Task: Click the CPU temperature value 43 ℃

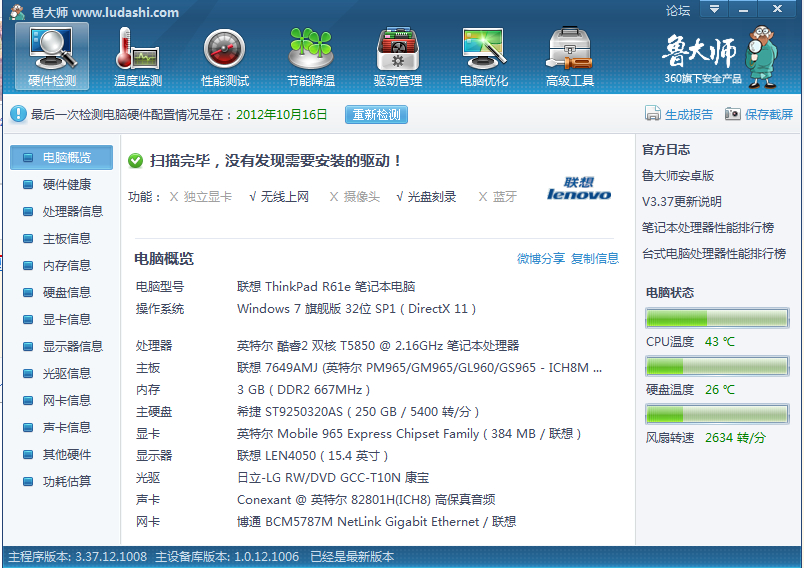Action: (x=720, y=342)
